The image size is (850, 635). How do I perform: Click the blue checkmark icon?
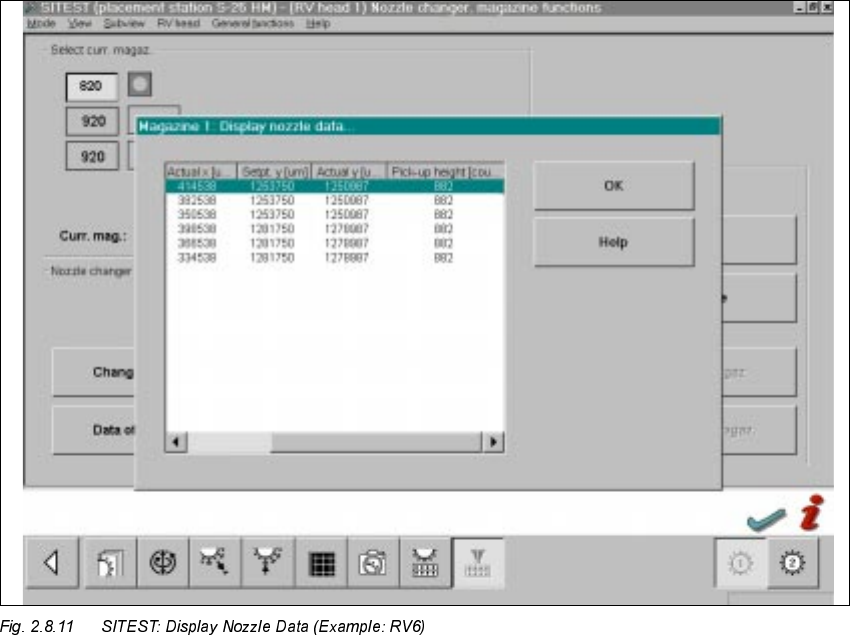coord(766,519)
